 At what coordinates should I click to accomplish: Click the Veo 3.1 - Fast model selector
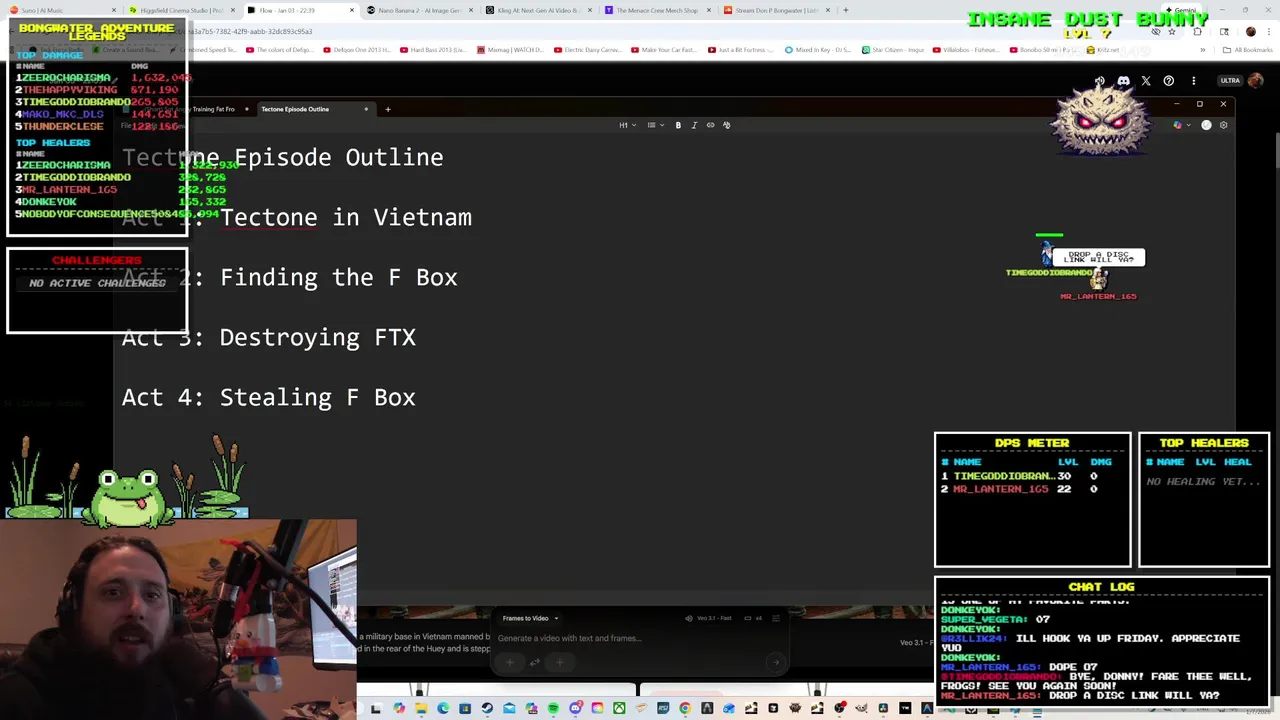(x=706, y=618)
